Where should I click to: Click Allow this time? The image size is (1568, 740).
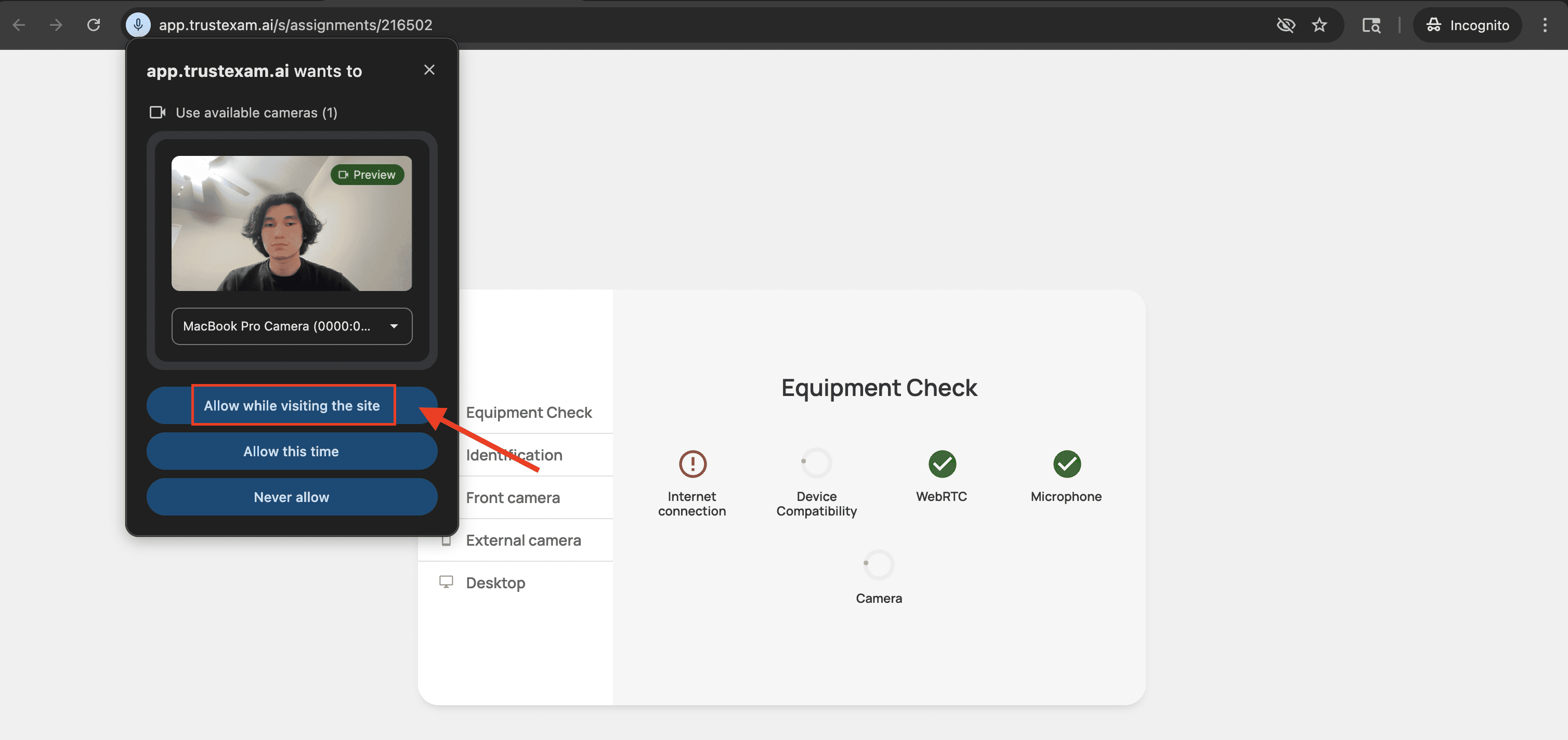(x=292, y=452)
